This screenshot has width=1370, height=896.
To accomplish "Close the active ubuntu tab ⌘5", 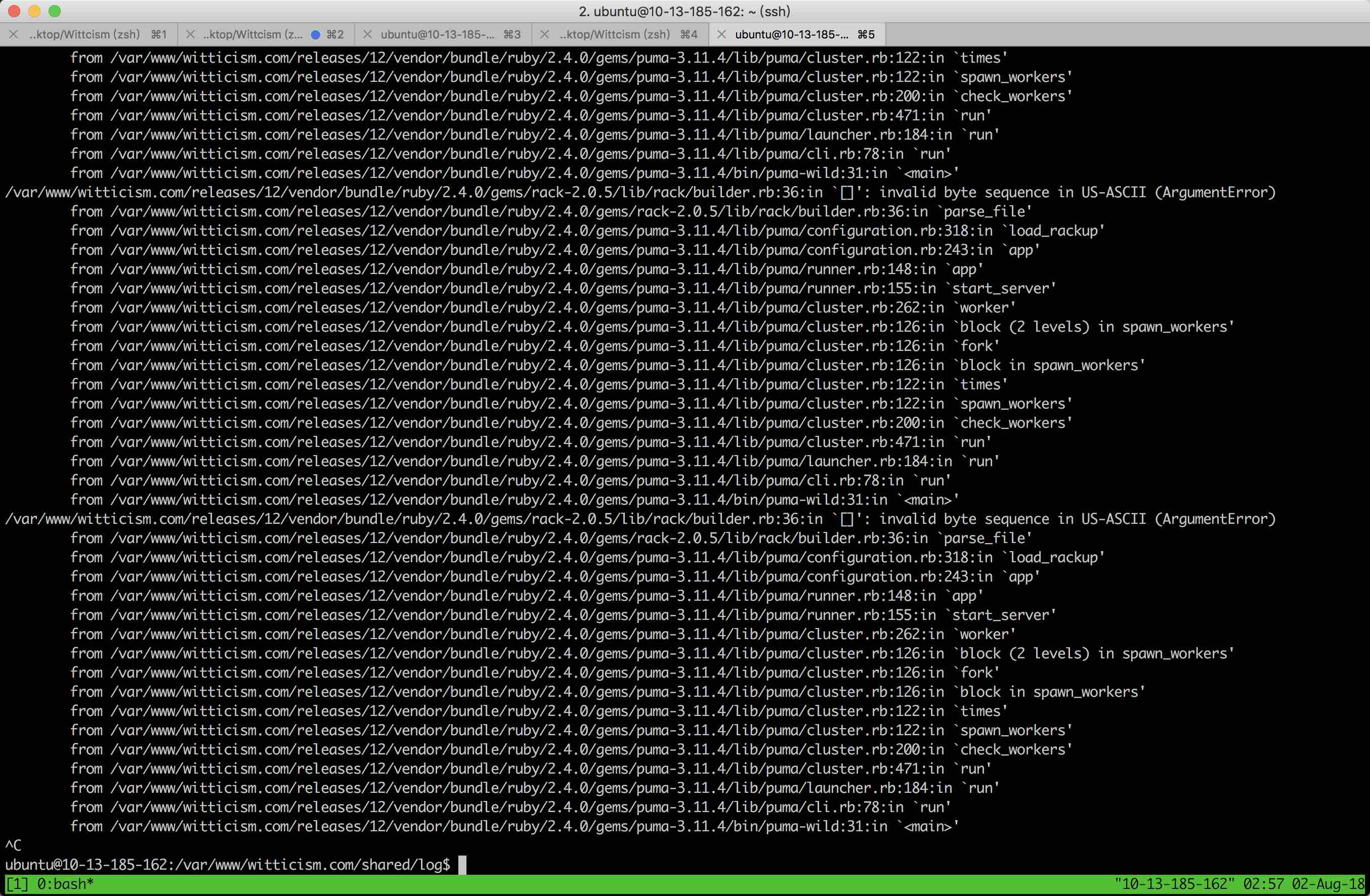I will 721,34.
